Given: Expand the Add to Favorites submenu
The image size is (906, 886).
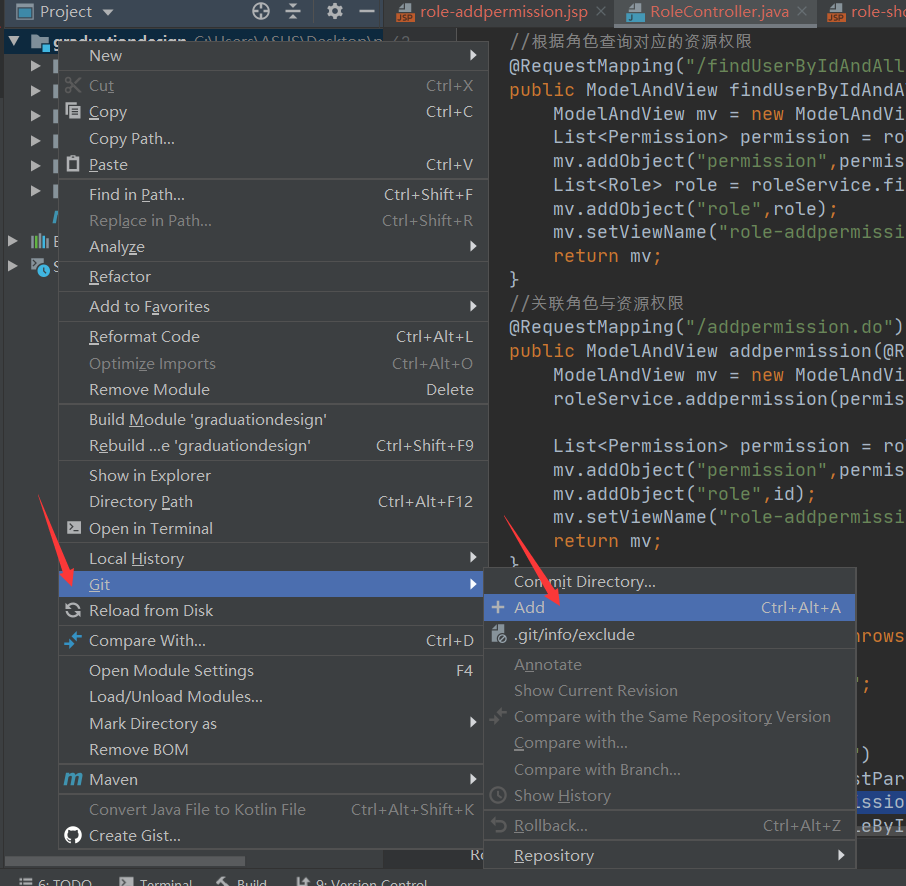Looking at the screenshot, I should tap(273, 307).
